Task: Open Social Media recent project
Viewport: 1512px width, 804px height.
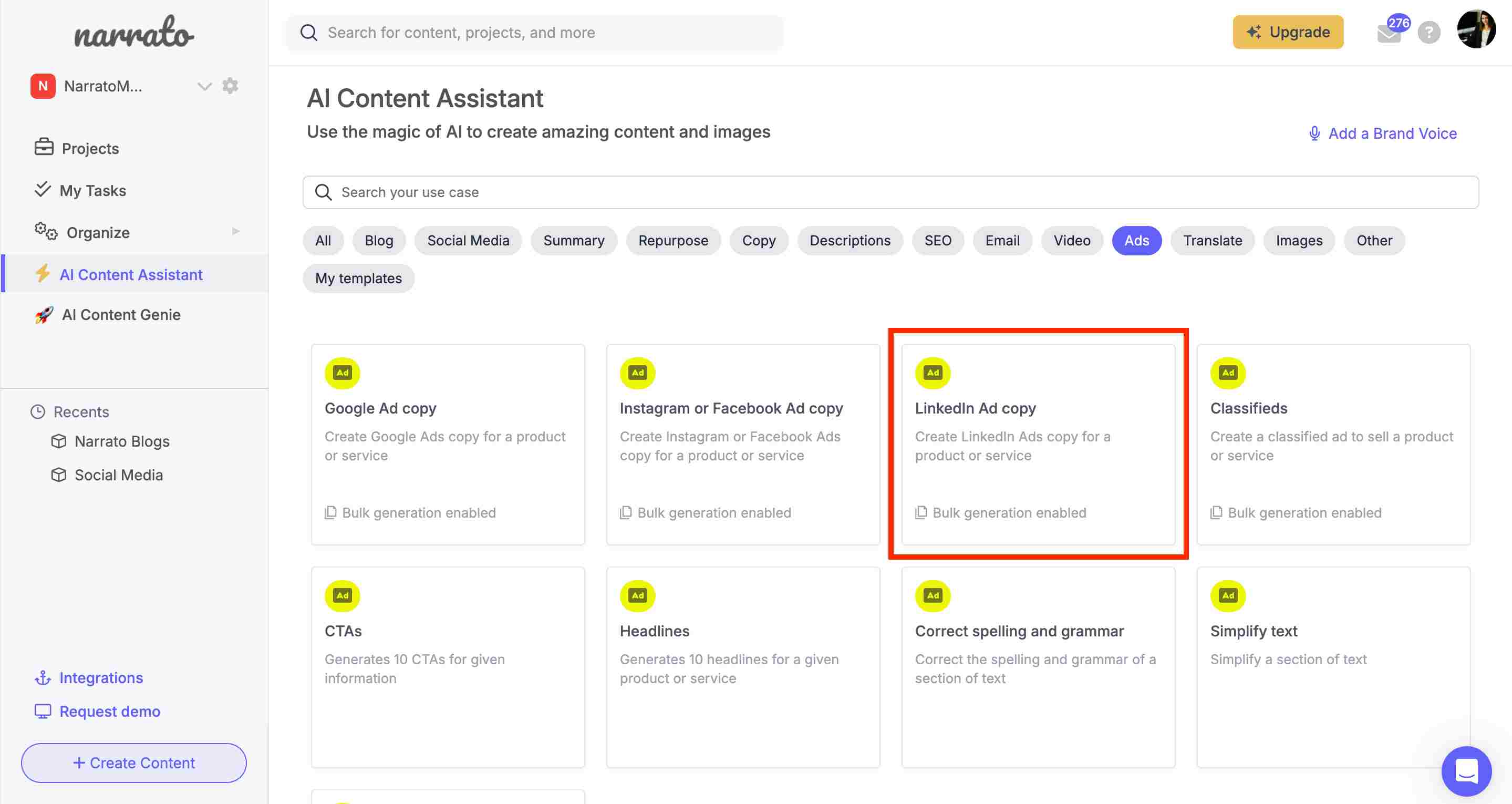Action: (119, 475)
